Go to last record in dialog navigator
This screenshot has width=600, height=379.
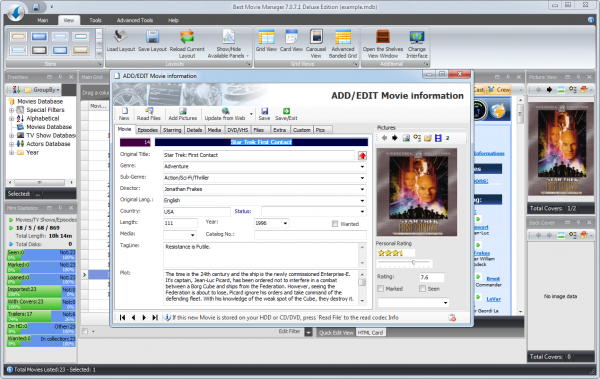[155, 317]
